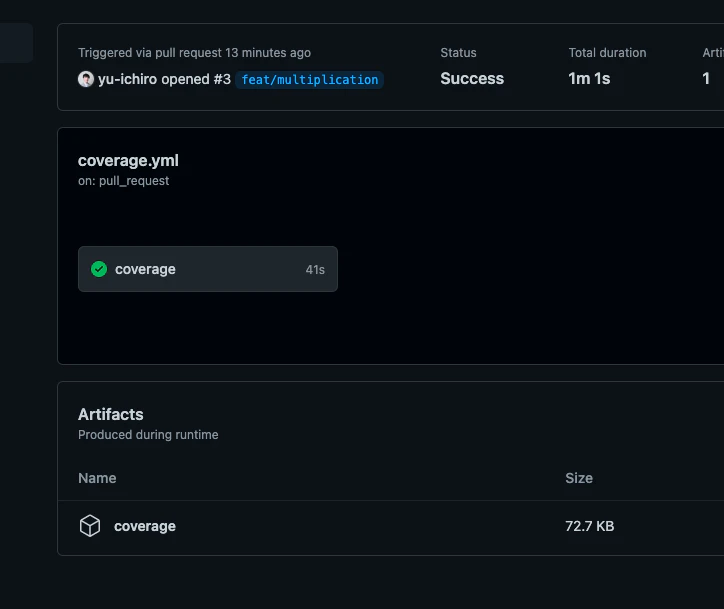Click the Artifacts section heading
724x609 pixels.
tap(110, 414)
